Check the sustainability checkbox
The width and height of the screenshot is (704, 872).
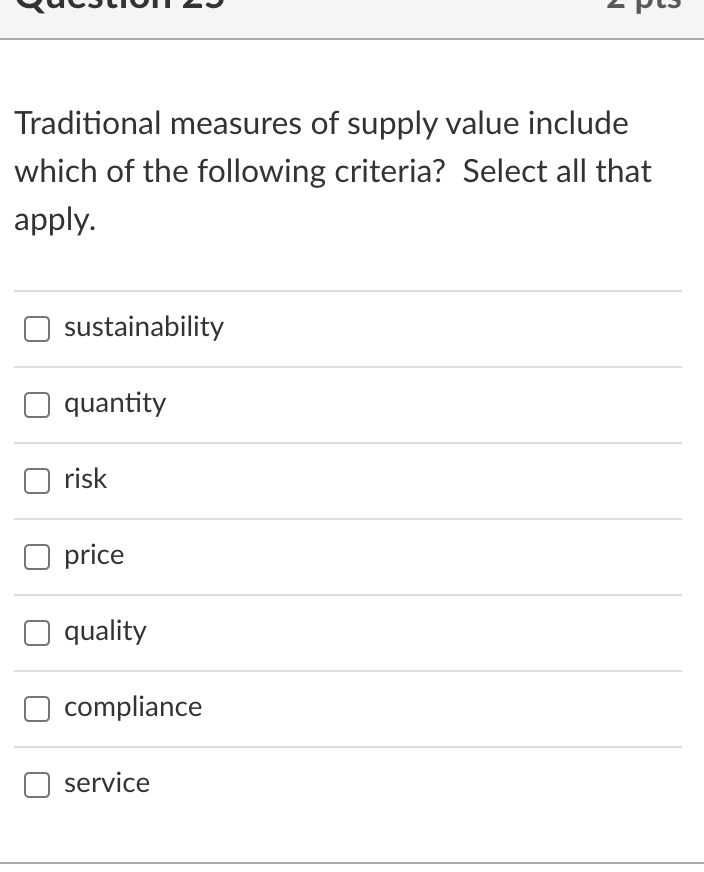coord(36,328)
